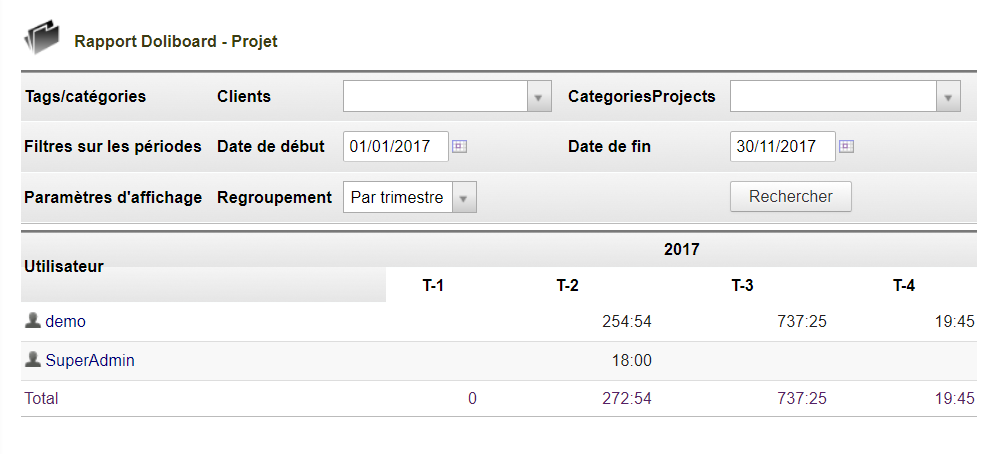Click SuperAdmin's T-2 value 18:00
Image resolution: width=990 pixels, height=454 pixels.
click(631, 361)
